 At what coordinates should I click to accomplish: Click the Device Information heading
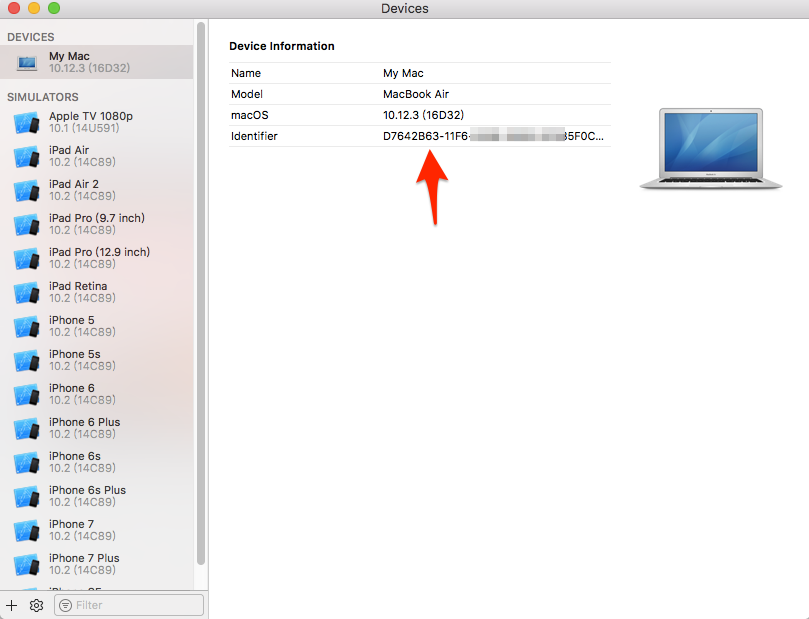[282, 46]
